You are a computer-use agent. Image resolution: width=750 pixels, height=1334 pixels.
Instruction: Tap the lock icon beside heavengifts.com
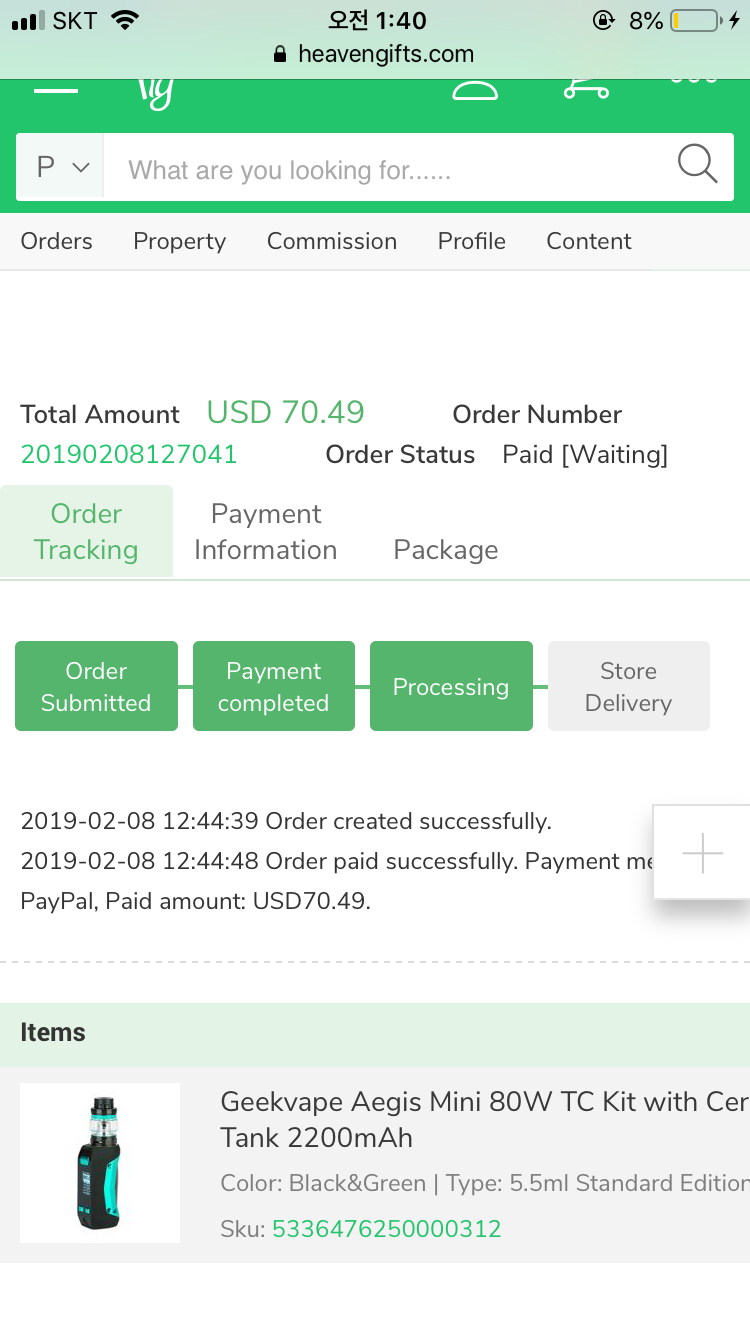[x=280, y=54]
